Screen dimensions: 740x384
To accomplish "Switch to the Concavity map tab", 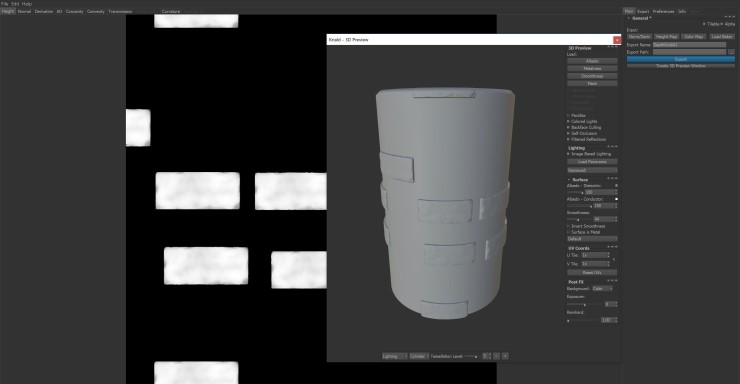I will point(75,11).
